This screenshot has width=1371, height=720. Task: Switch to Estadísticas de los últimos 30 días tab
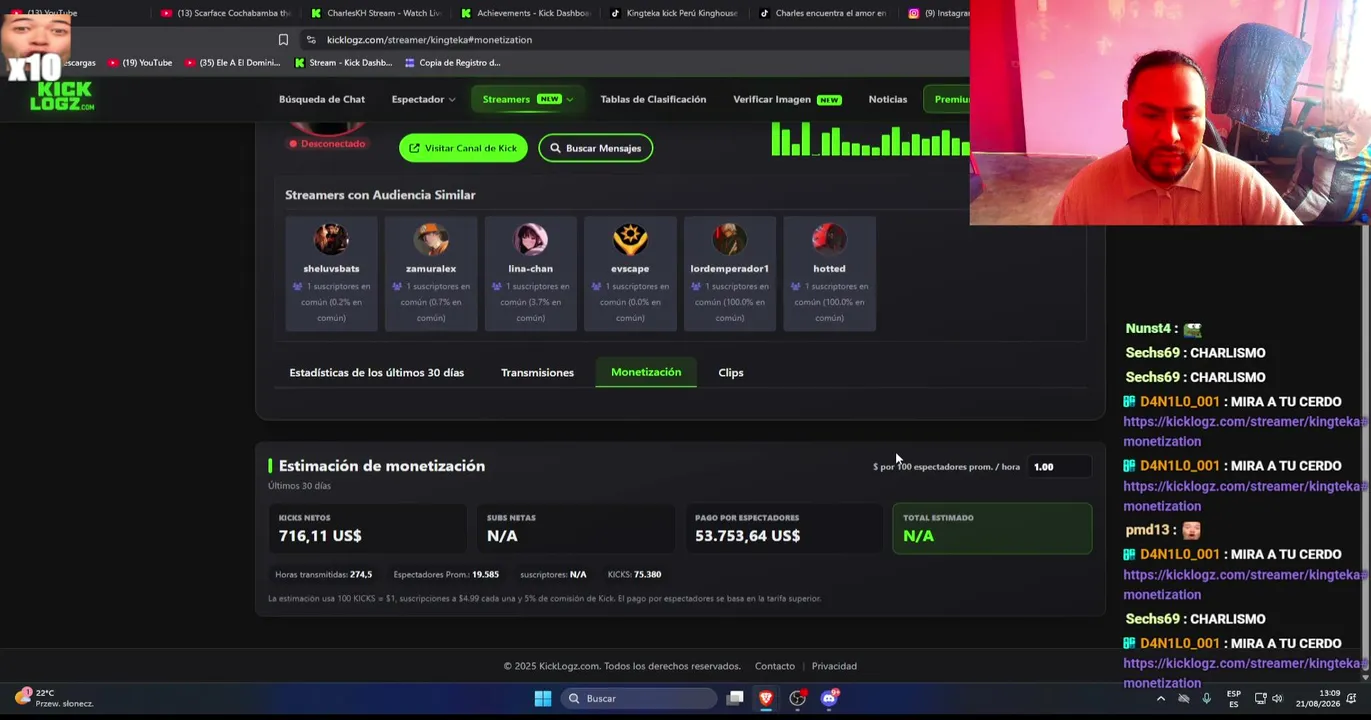(x=377, y=373)
